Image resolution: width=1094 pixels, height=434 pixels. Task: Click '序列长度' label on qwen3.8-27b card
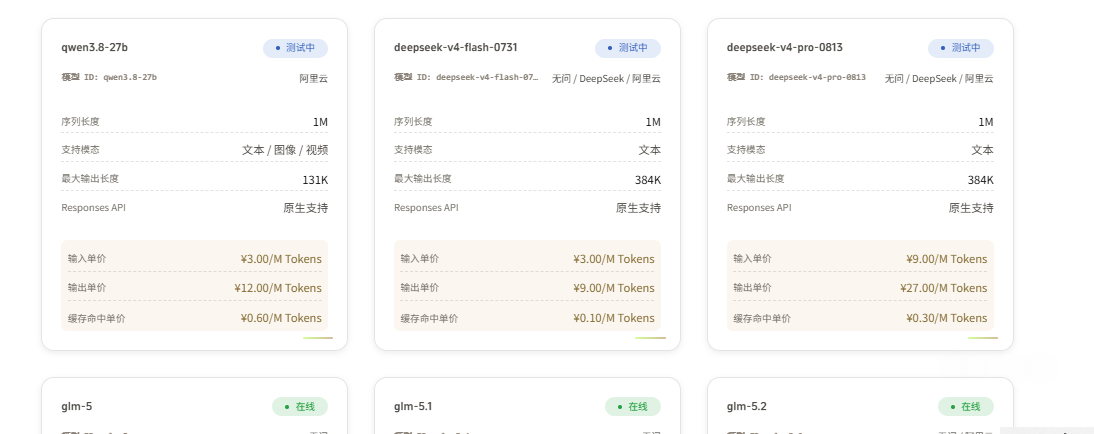(x=80, y=121)
